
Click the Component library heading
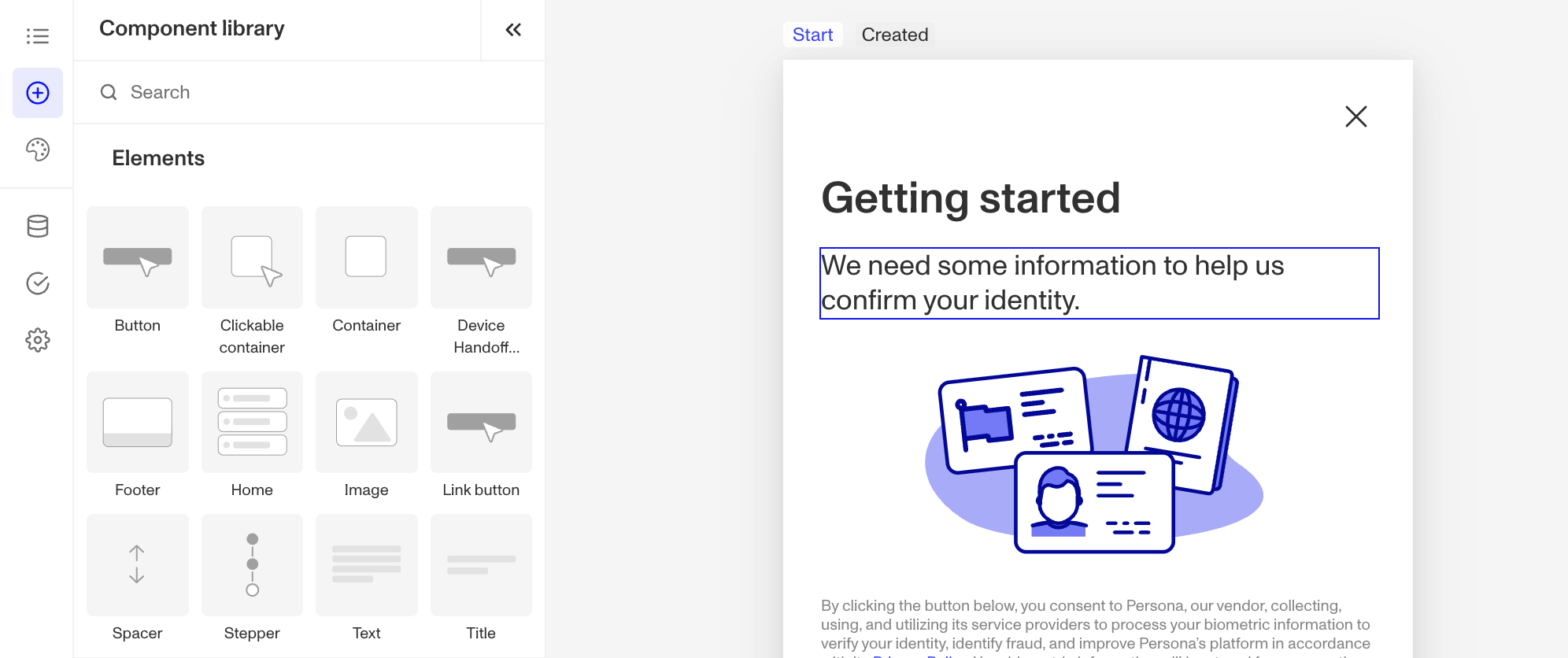tap(192, 28)
